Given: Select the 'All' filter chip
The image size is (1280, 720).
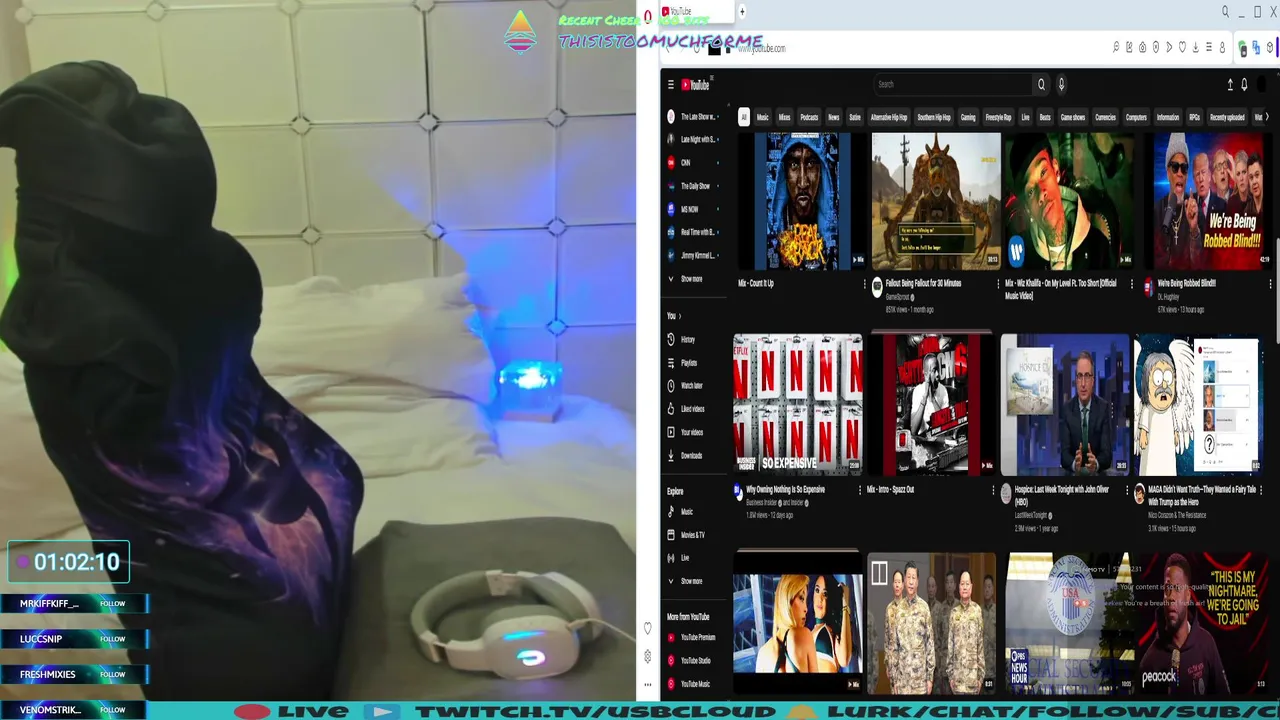Looking at the screenshot, I should [743, 117].
